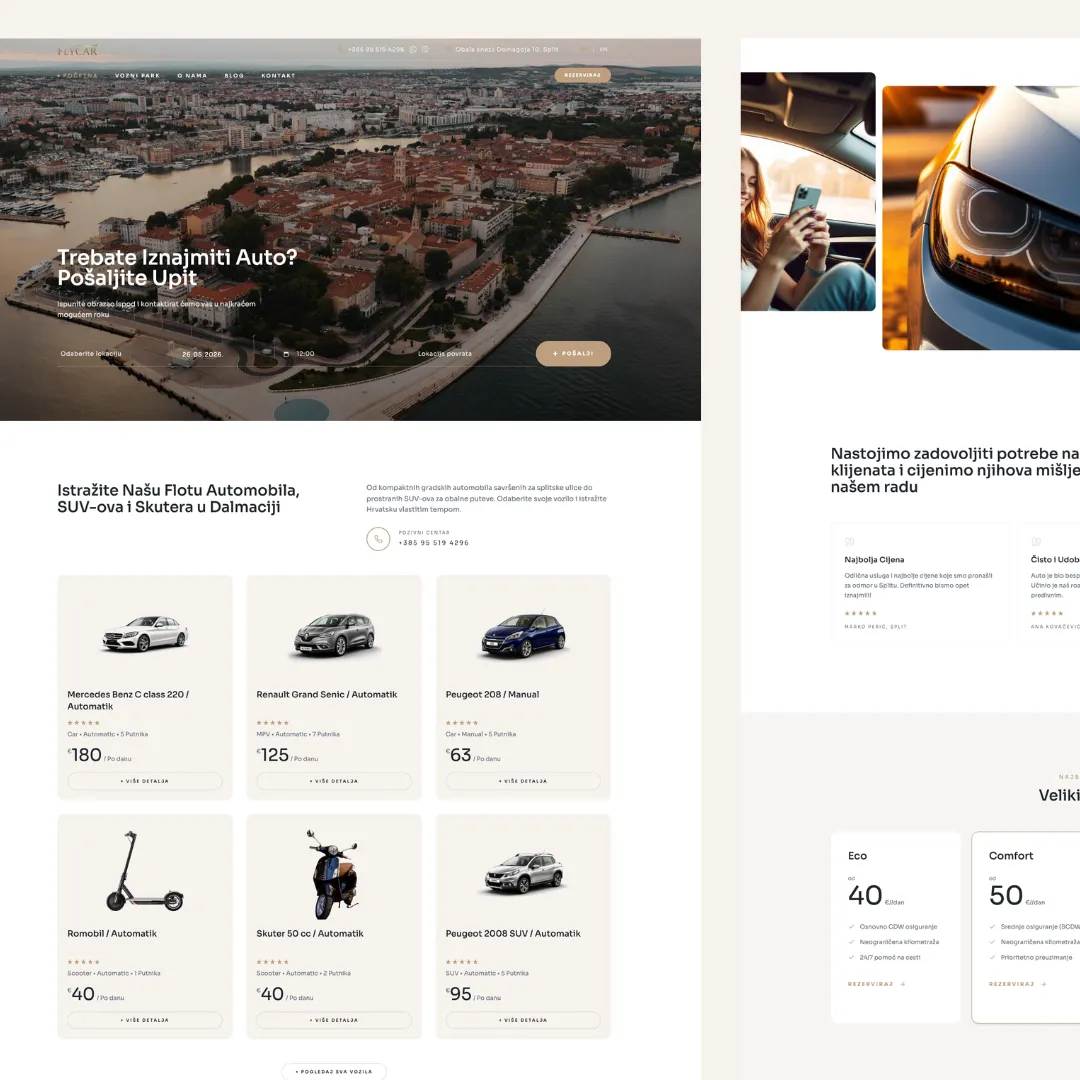Click the Viber icon beside WhatsApp
Image resolution: width=1080 pixels, height=1080 pixels.
425,50
